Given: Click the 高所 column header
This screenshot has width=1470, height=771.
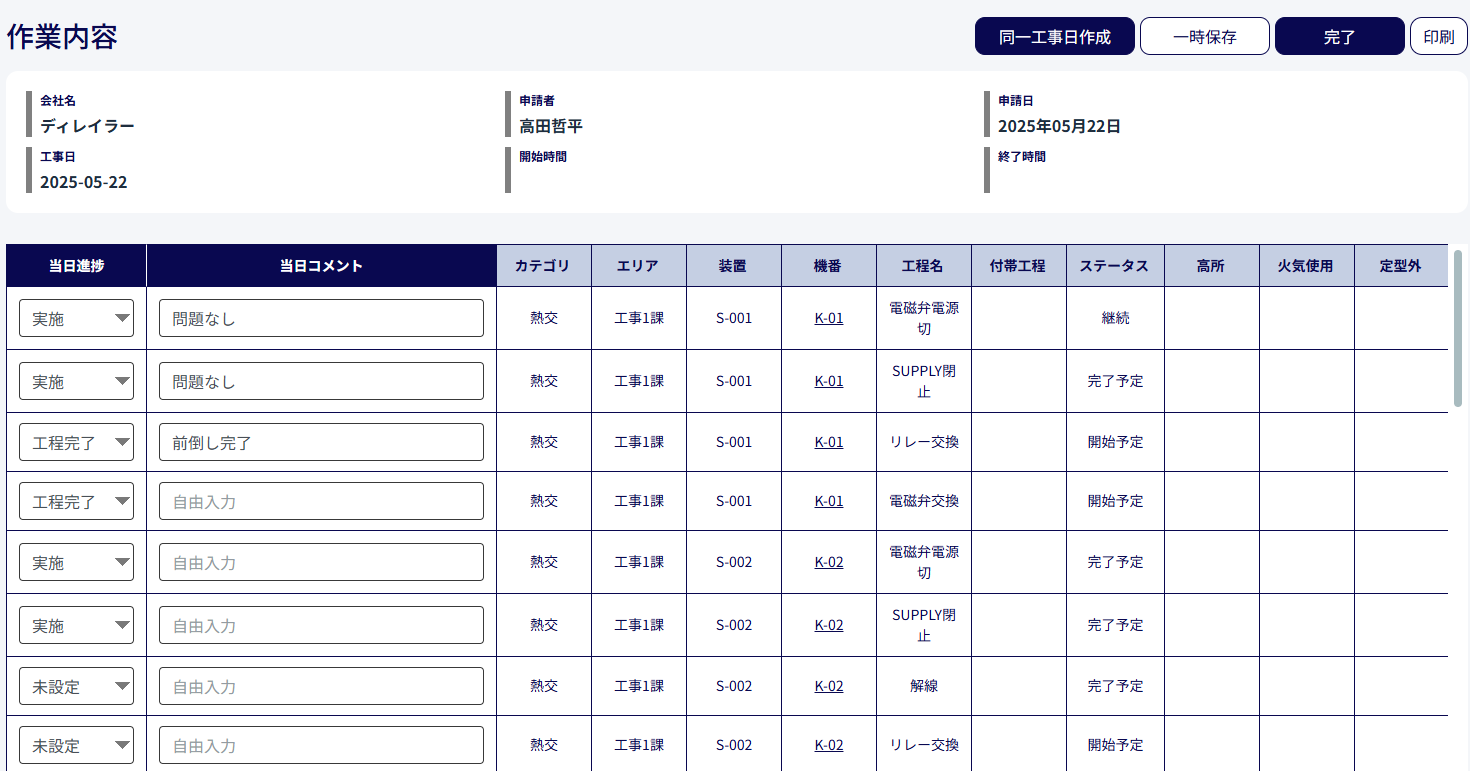Looking at the screenshot, I should pos(1211,266).
